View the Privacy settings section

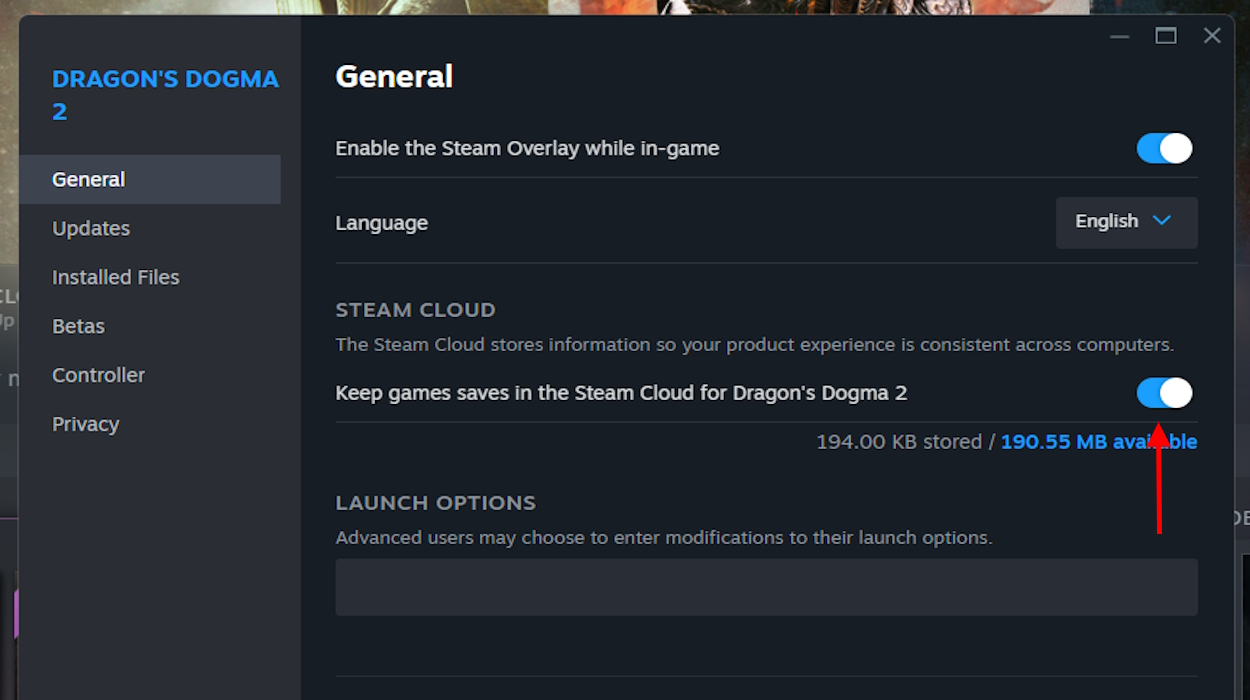[86, 424]
